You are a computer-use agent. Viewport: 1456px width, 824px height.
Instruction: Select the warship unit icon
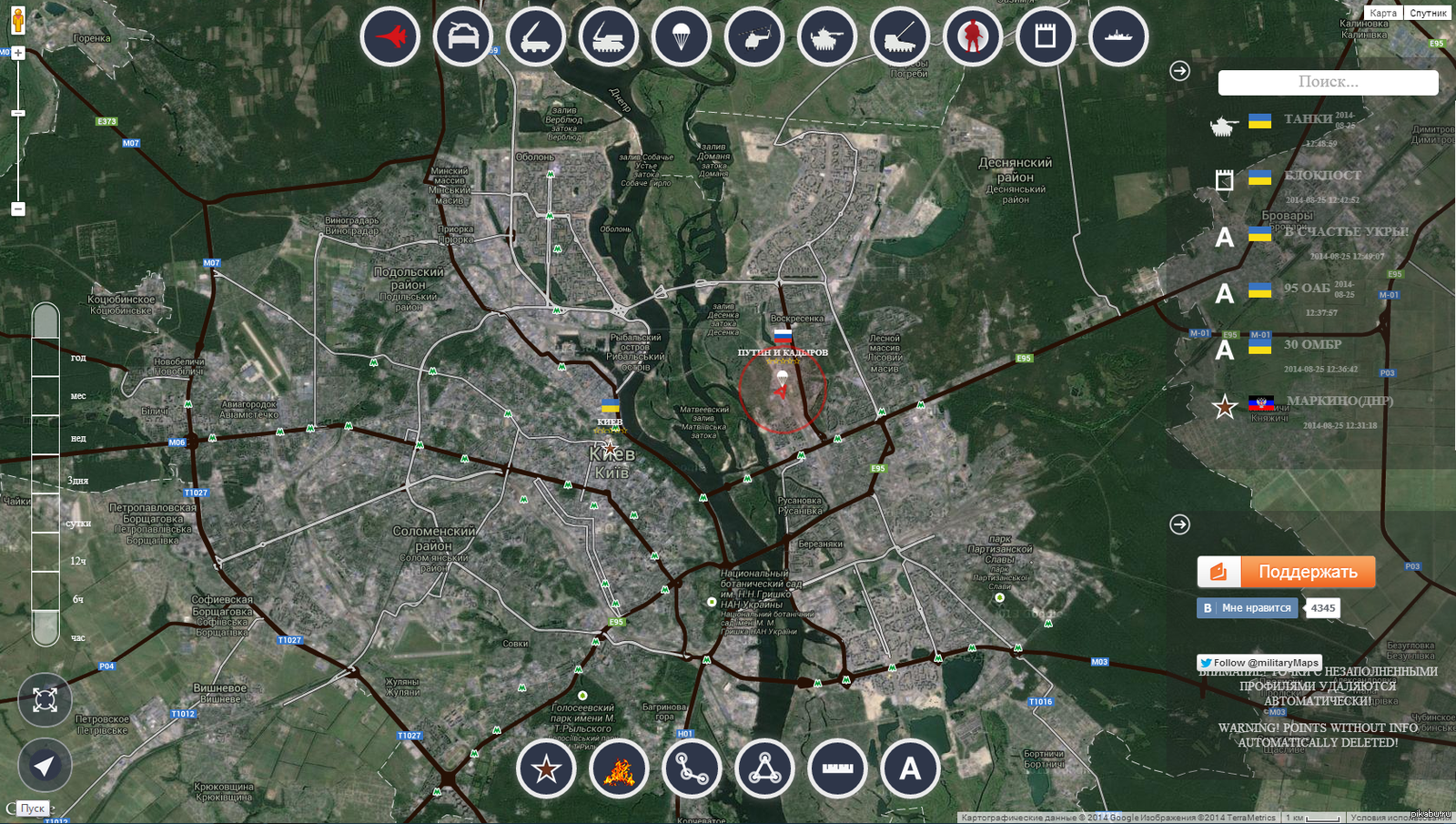click(1118, 36)
